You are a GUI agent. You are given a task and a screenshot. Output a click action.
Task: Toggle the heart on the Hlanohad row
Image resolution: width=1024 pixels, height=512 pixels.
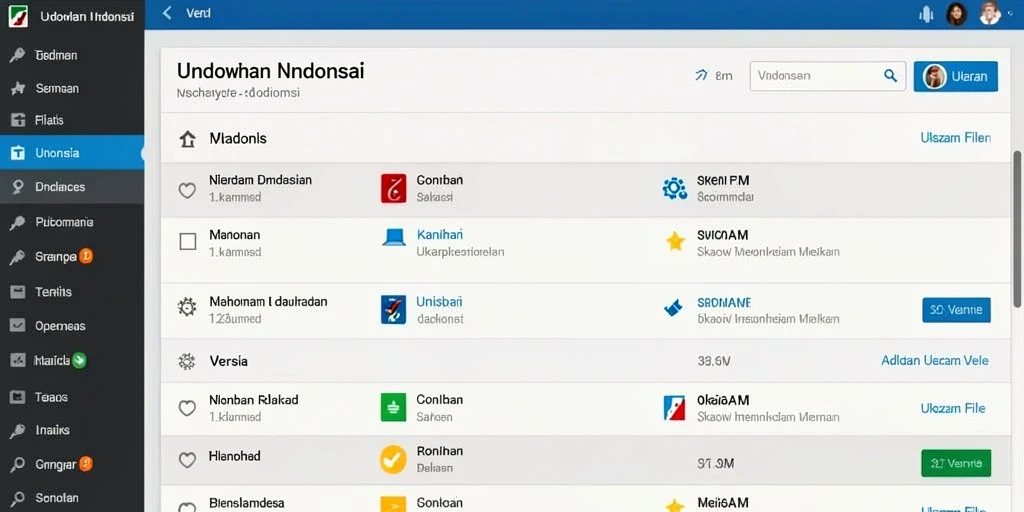187,460
